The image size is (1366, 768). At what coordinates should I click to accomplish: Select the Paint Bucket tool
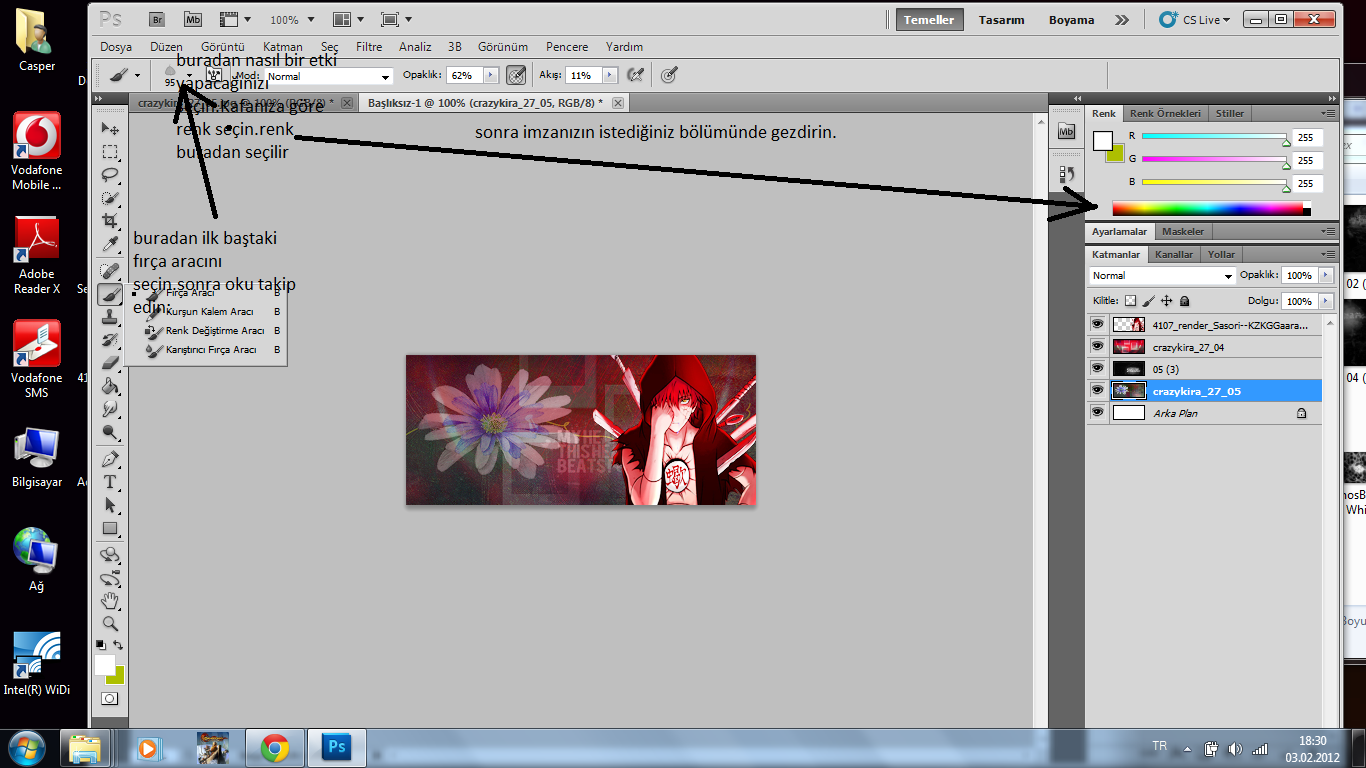click(x=110, y=386)
